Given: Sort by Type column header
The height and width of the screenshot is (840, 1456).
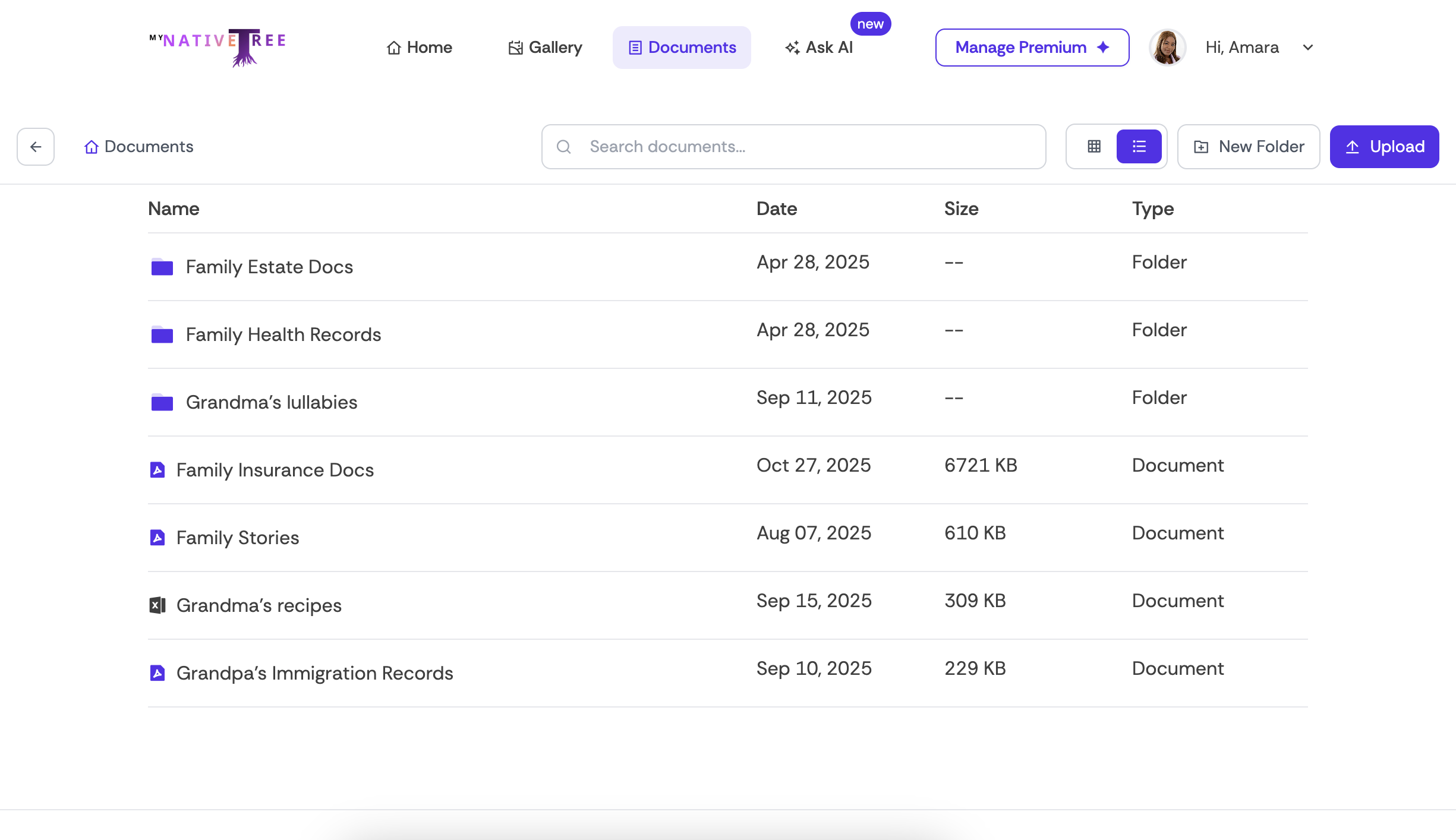Looking at the screenshot, I should 1152,209.
